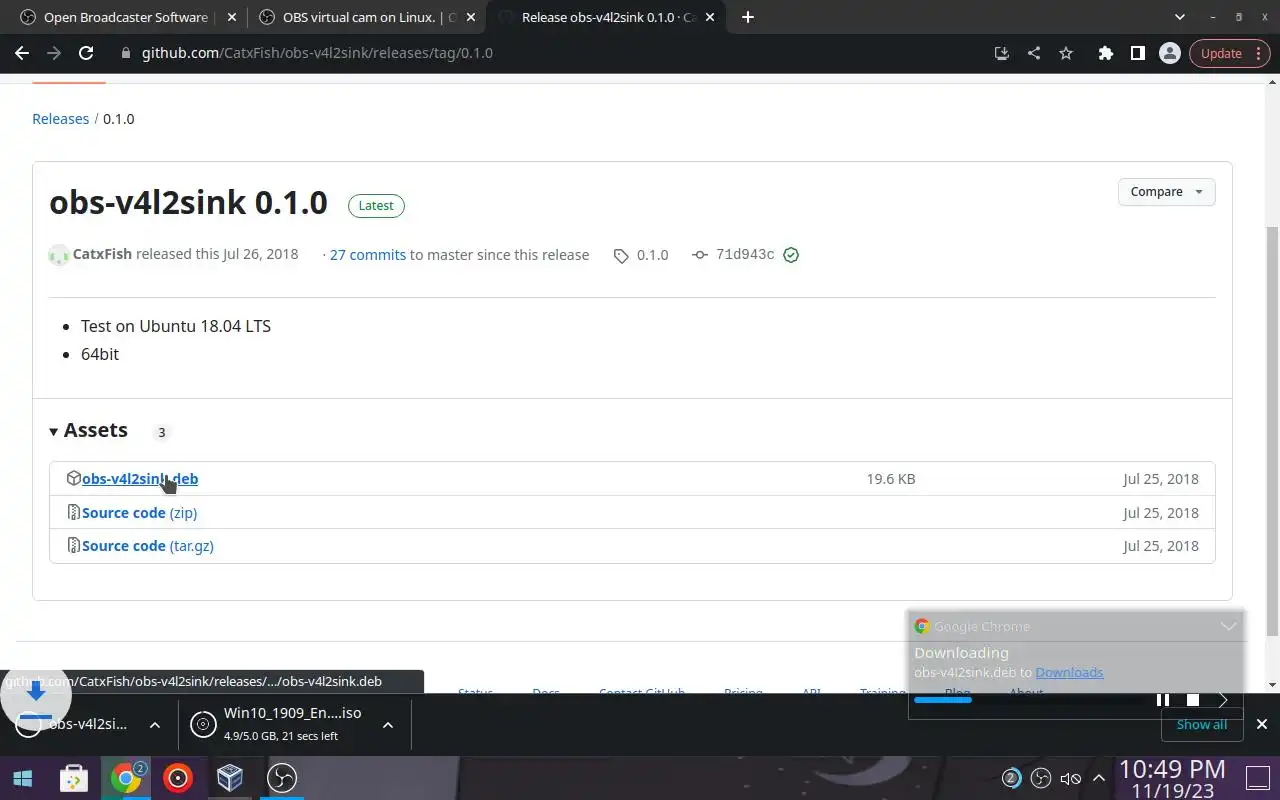Click the 0.1.0 tag link
Image resolution: width=1280 pixels, height=800 pixels.
click(x=642, y=255)
